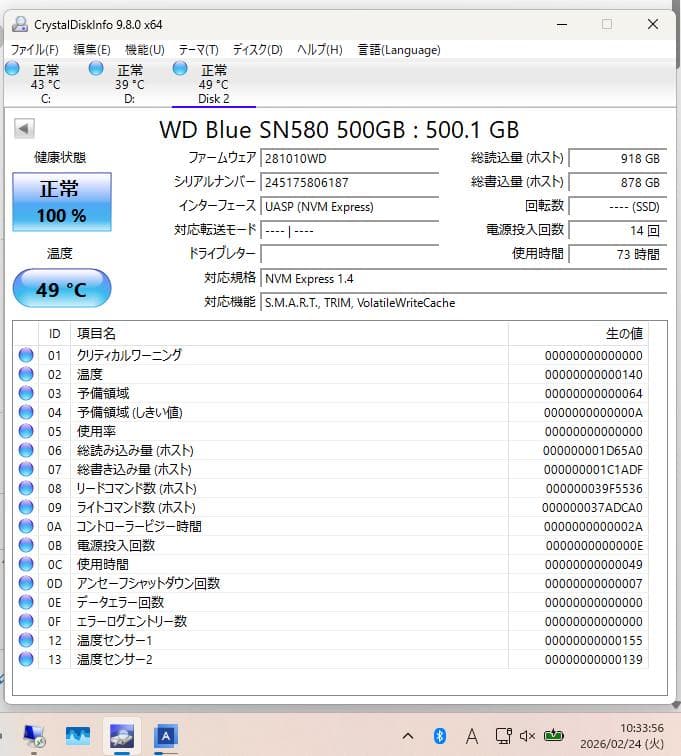
Task: Click the status orb for 使用率 row
Action: click(x=26, y=431)
